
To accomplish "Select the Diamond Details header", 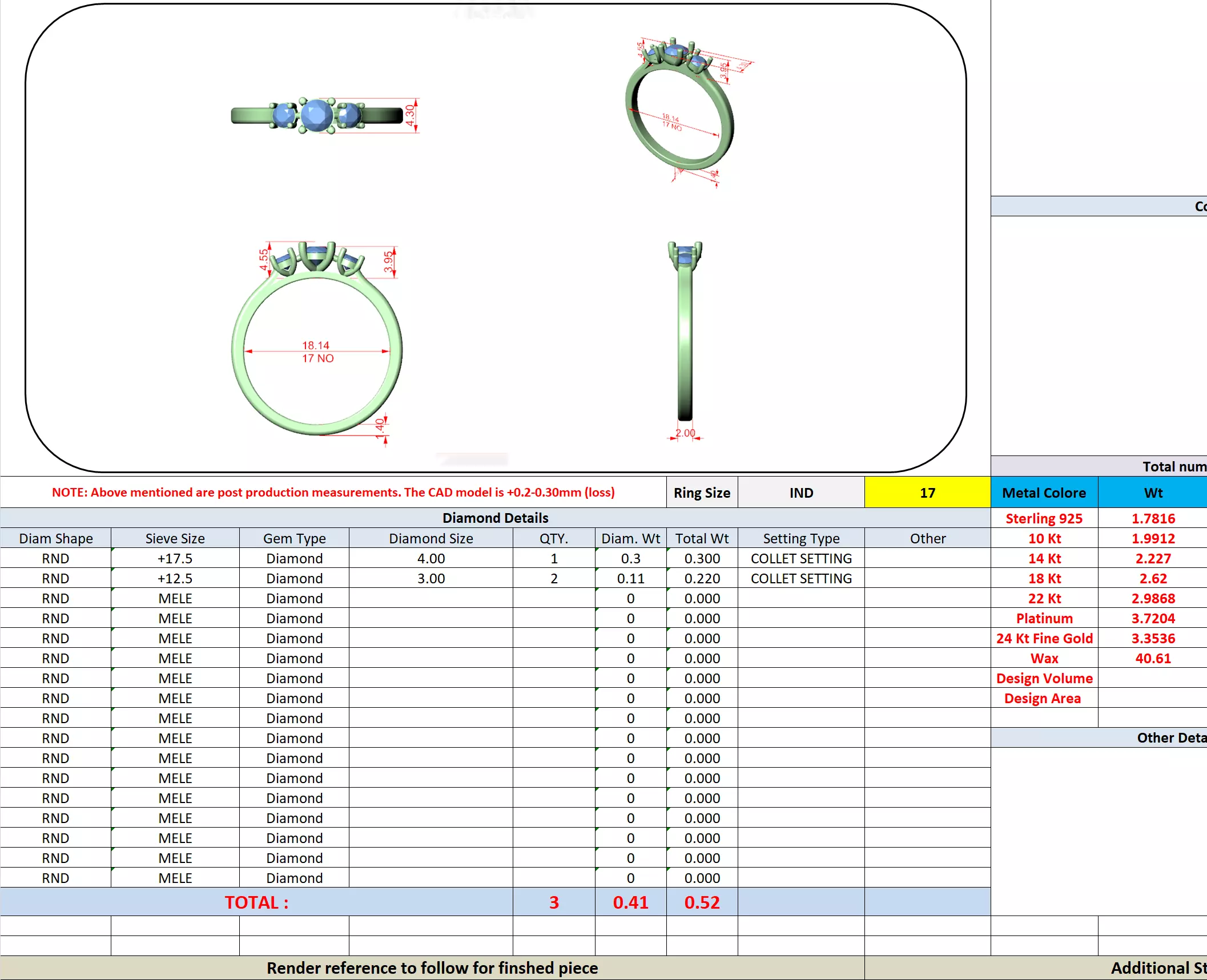I will pos(495,518).
